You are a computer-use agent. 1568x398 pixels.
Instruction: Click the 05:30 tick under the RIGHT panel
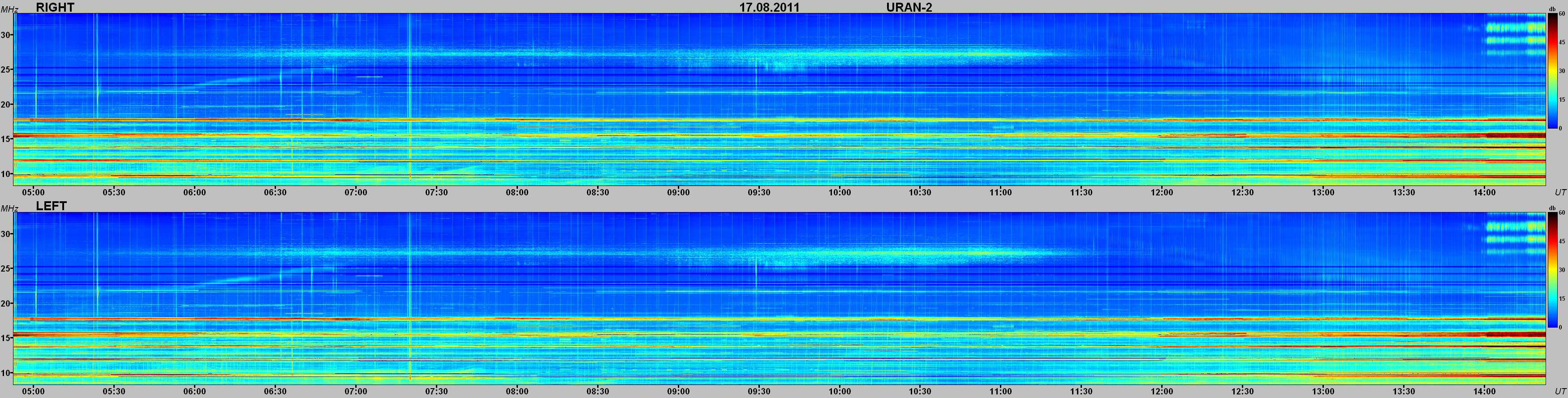[x=114, y=192]
